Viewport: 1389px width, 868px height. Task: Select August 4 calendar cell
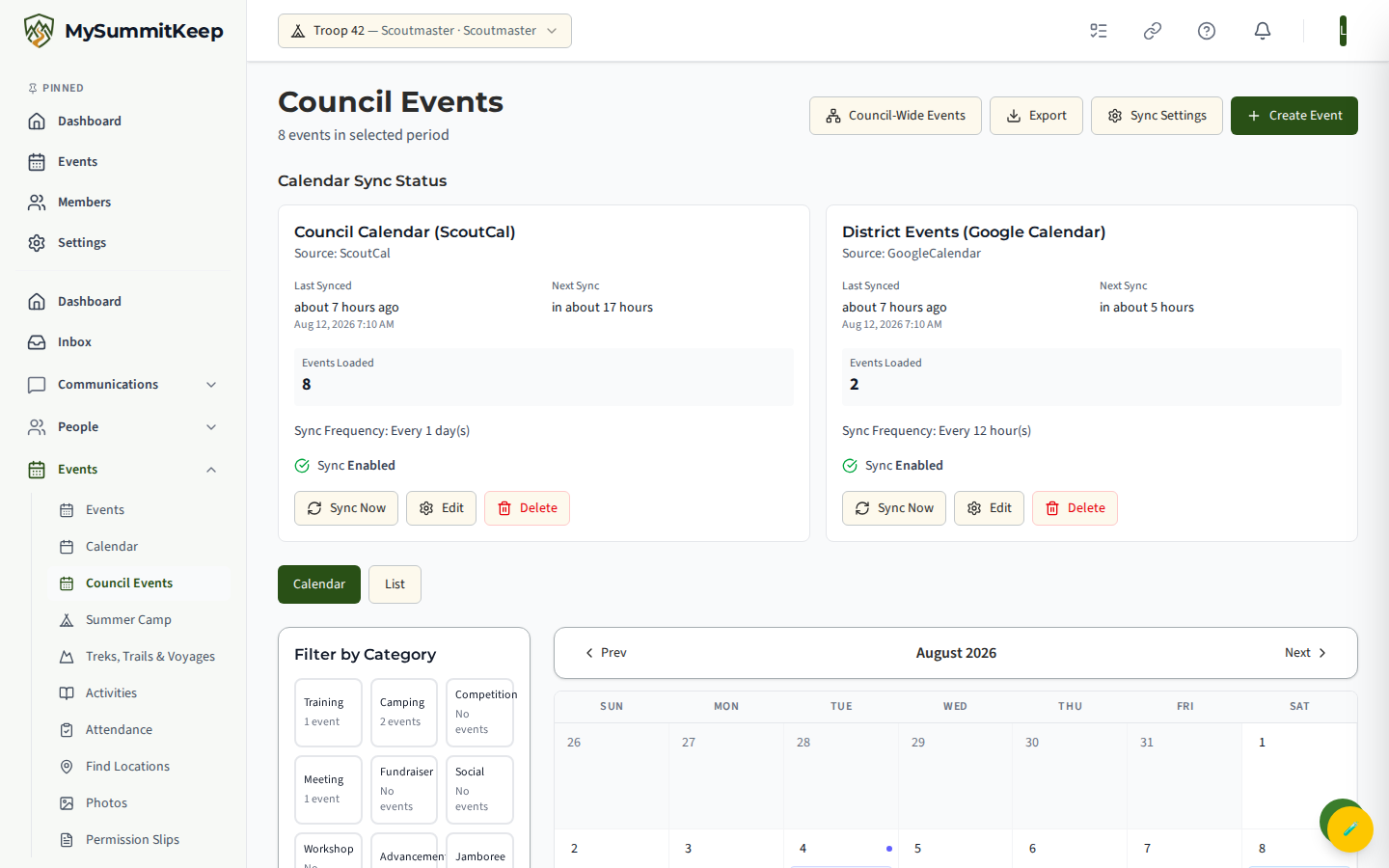tap(841, 850)
